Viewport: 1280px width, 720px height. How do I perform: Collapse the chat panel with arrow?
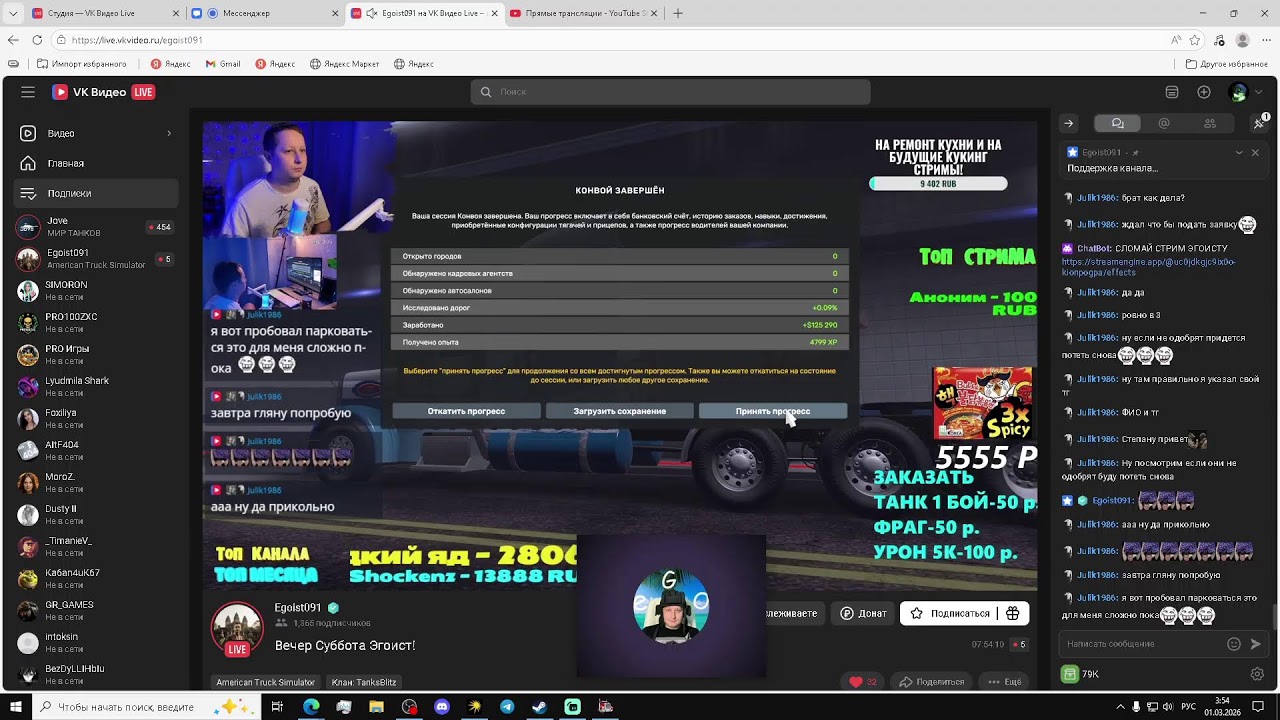1068,123
